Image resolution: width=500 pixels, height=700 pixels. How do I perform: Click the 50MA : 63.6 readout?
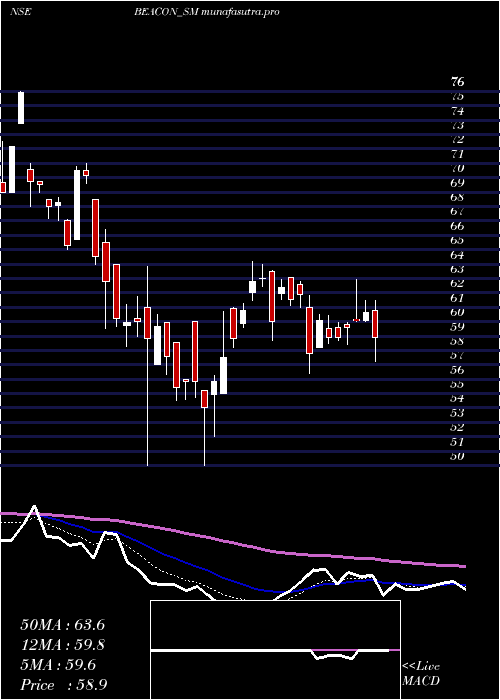coord(63,625)
